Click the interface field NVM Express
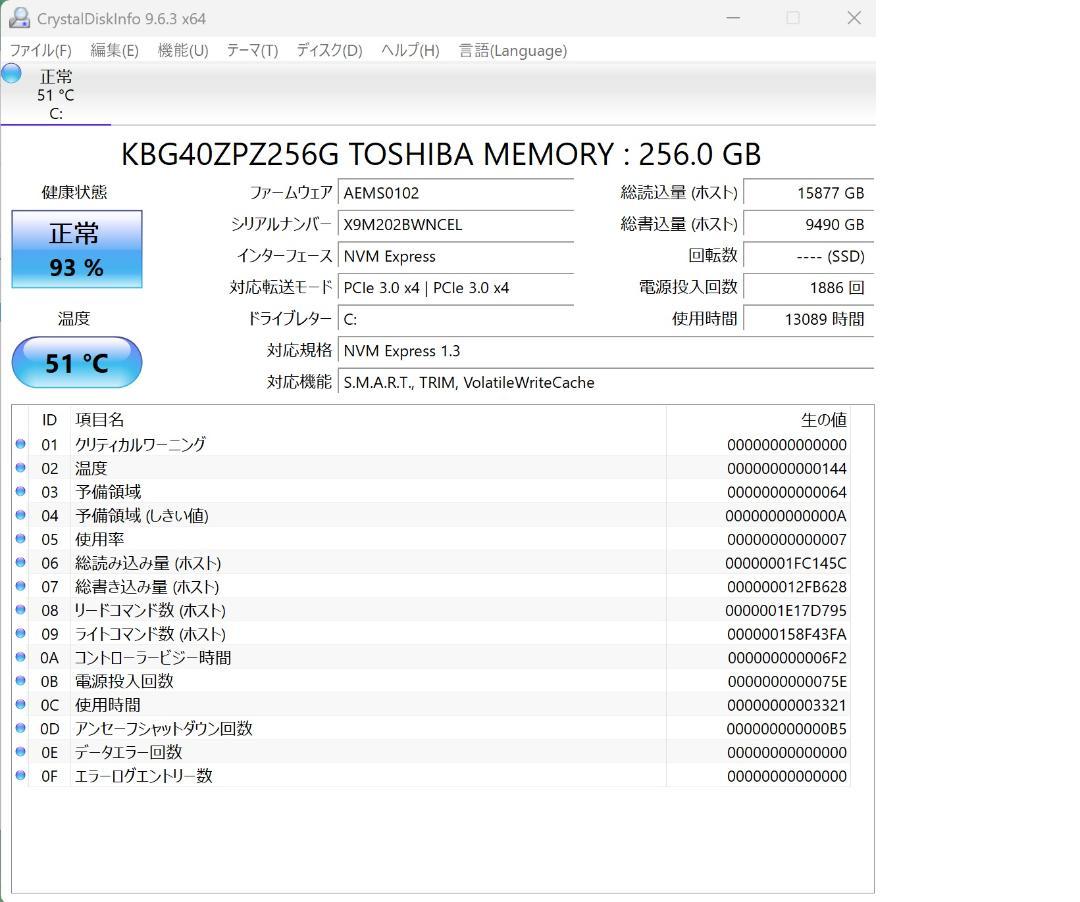This screenshot has width=1080, height=902. (x=456, y=256)
